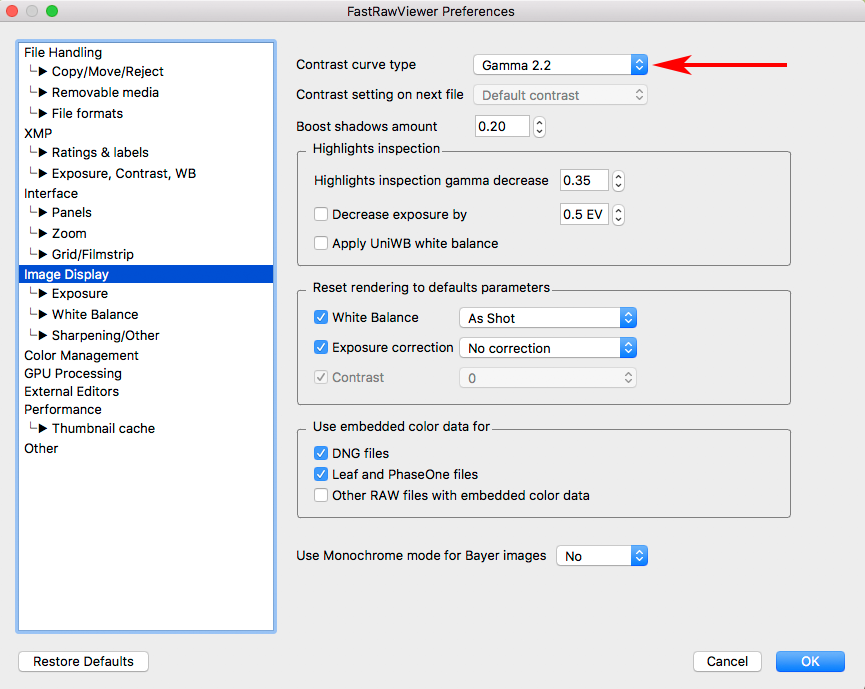Click the Restore Defaults button
This screenshot has width=865, height=689.
83,661
